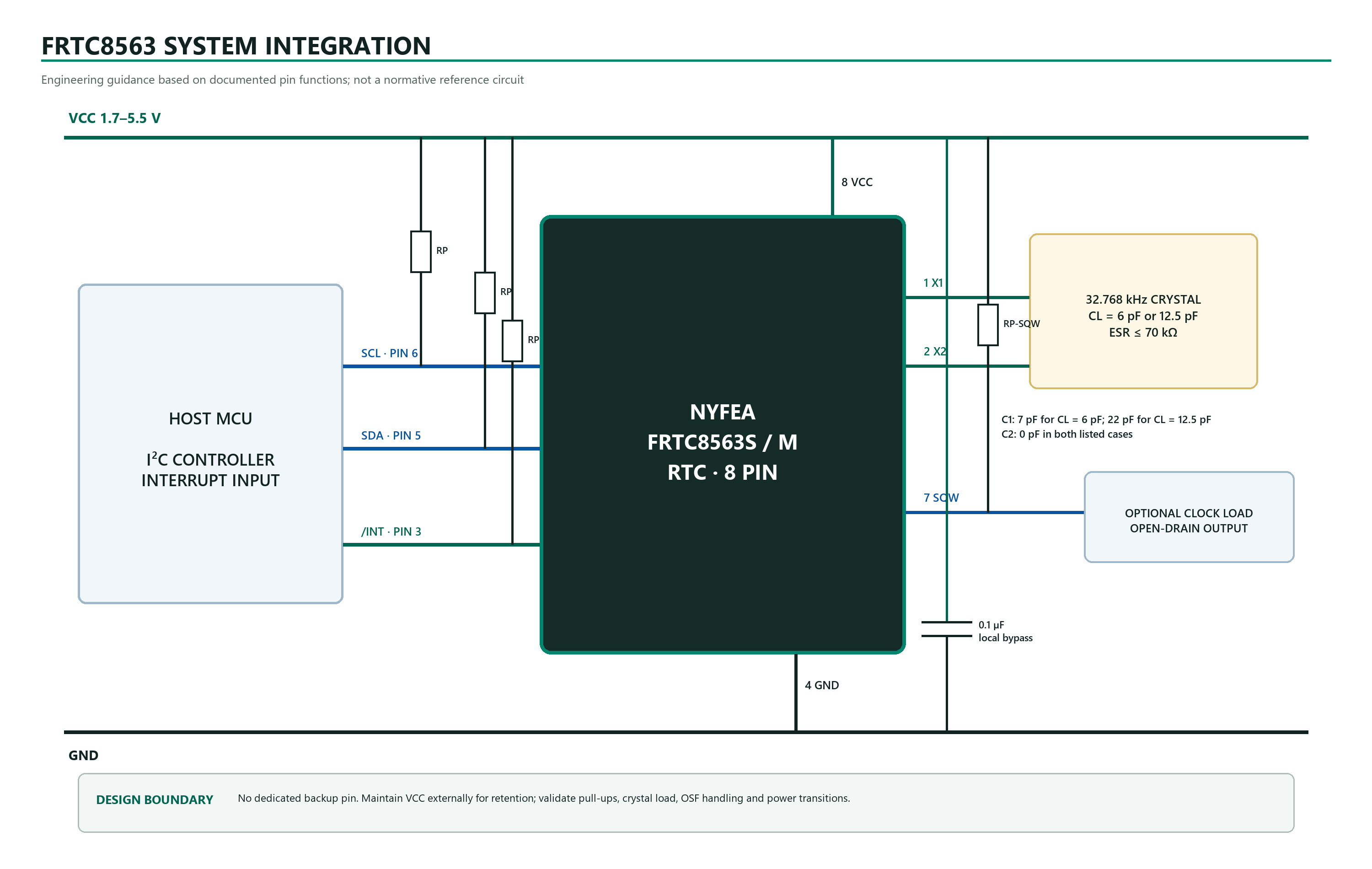
Task: Click the CL = 6 pF or 12.5 pF text
Action: coord(1143,316)
